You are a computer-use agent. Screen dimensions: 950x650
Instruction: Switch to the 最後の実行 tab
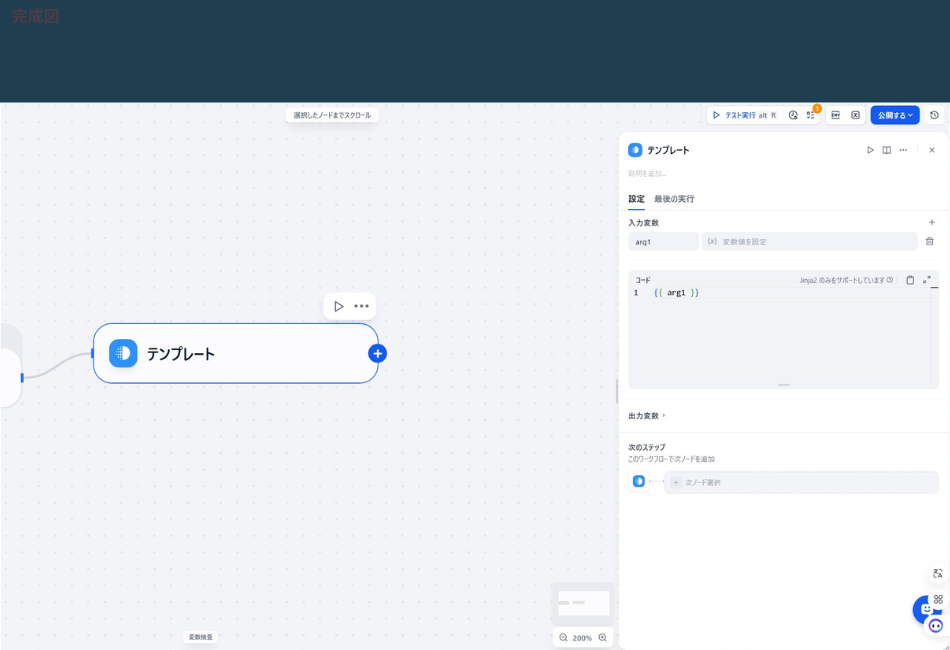(673, 199)
